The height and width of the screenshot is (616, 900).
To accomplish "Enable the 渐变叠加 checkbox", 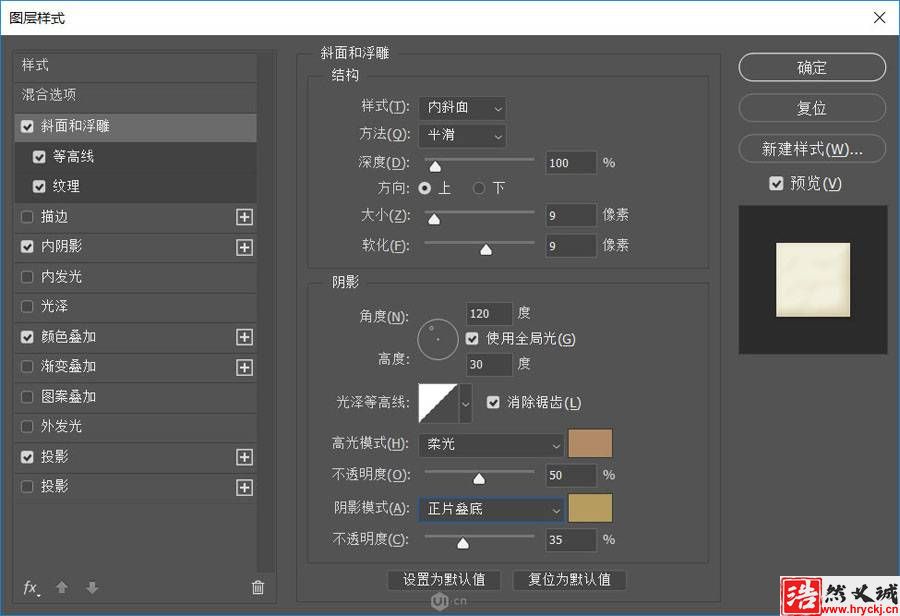I will click(x=27, y=366).
